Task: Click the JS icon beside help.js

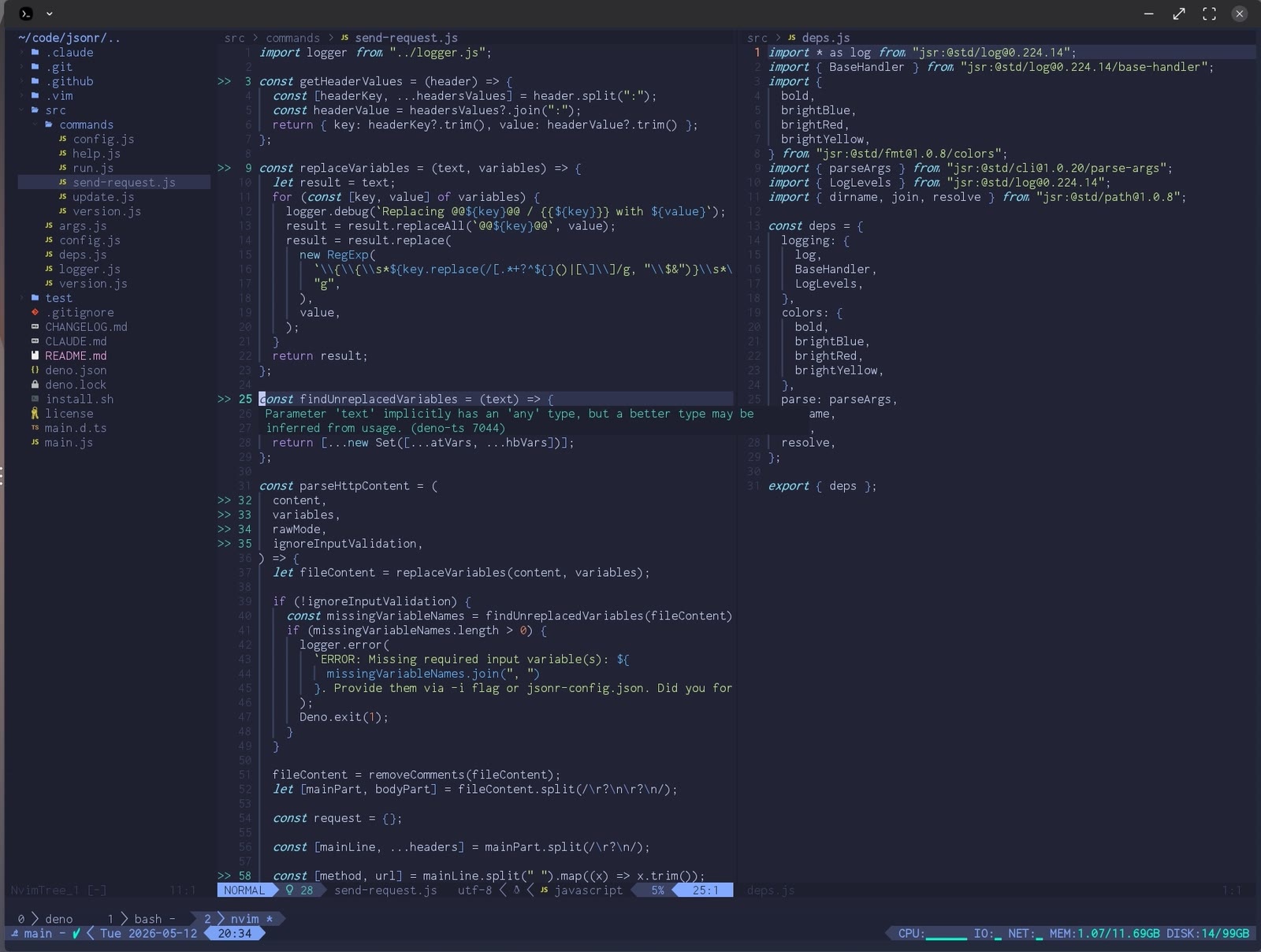Action: click(x=63, y=154)
